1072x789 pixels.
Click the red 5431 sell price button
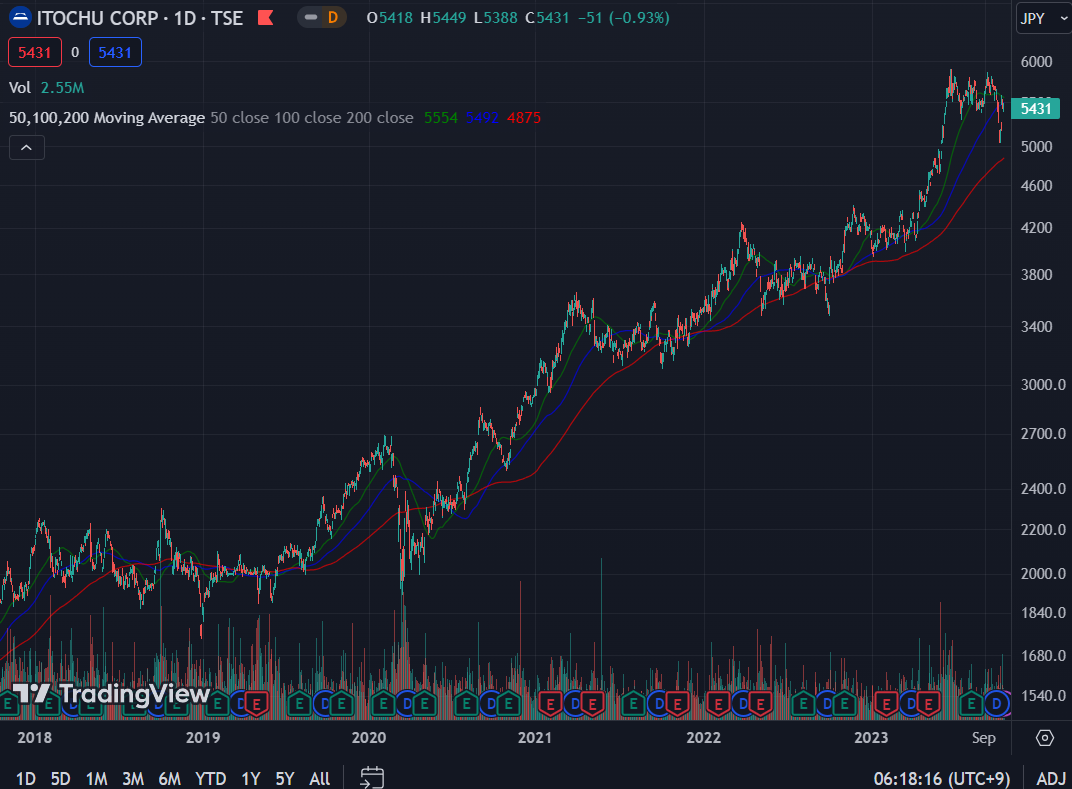[x=35, y=53]
